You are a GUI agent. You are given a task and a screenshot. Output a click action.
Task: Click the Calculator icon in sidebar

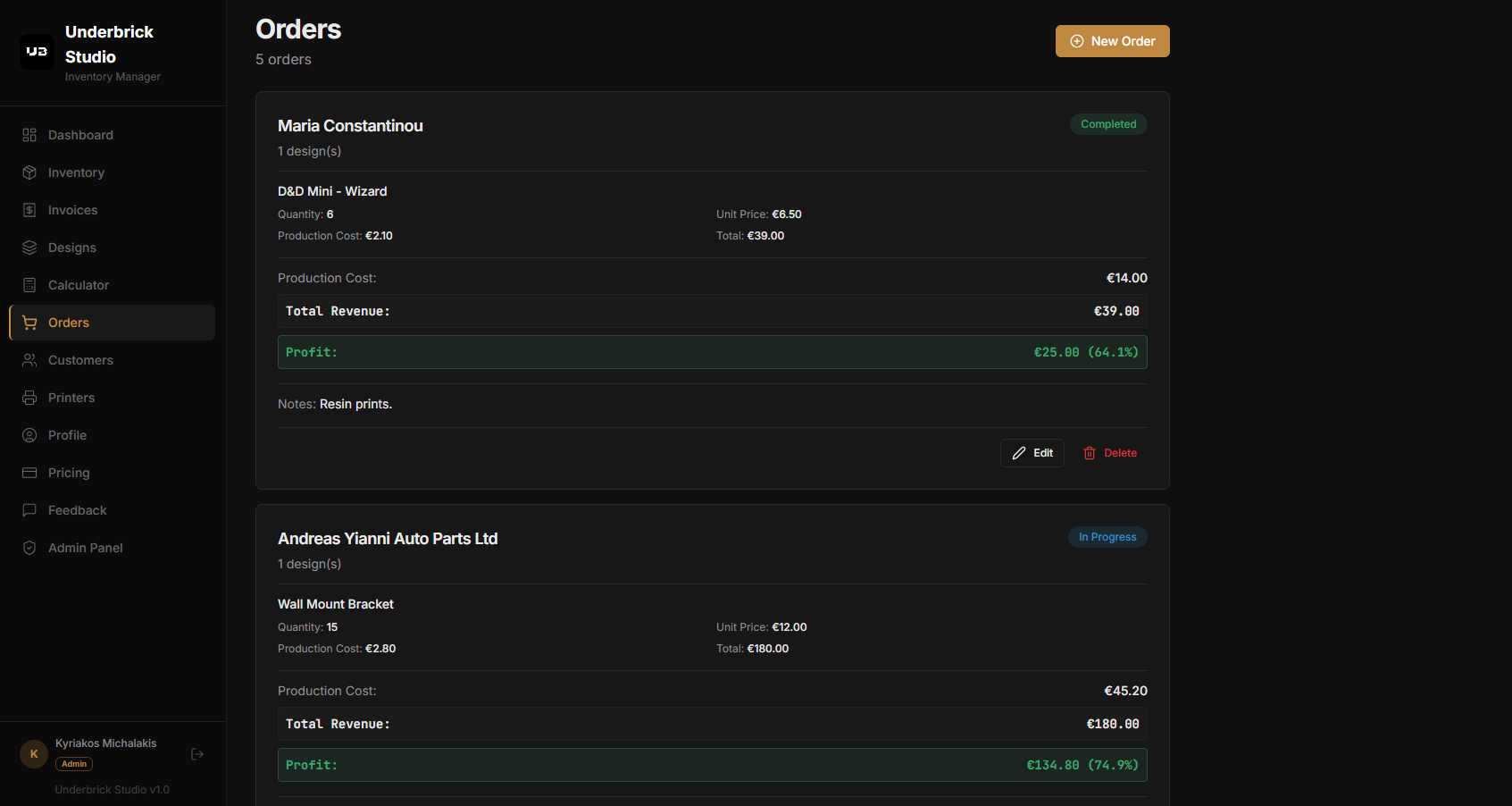pos(29,285)
